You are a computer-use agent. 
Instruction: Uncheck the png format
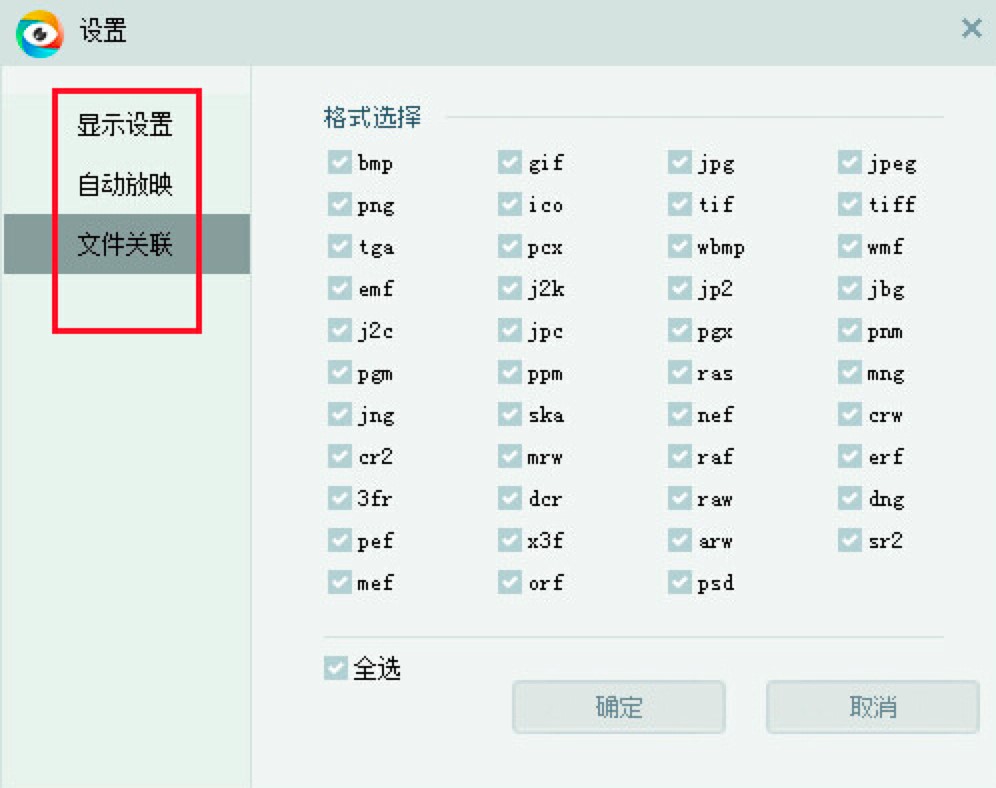click(x=338, y=204)
